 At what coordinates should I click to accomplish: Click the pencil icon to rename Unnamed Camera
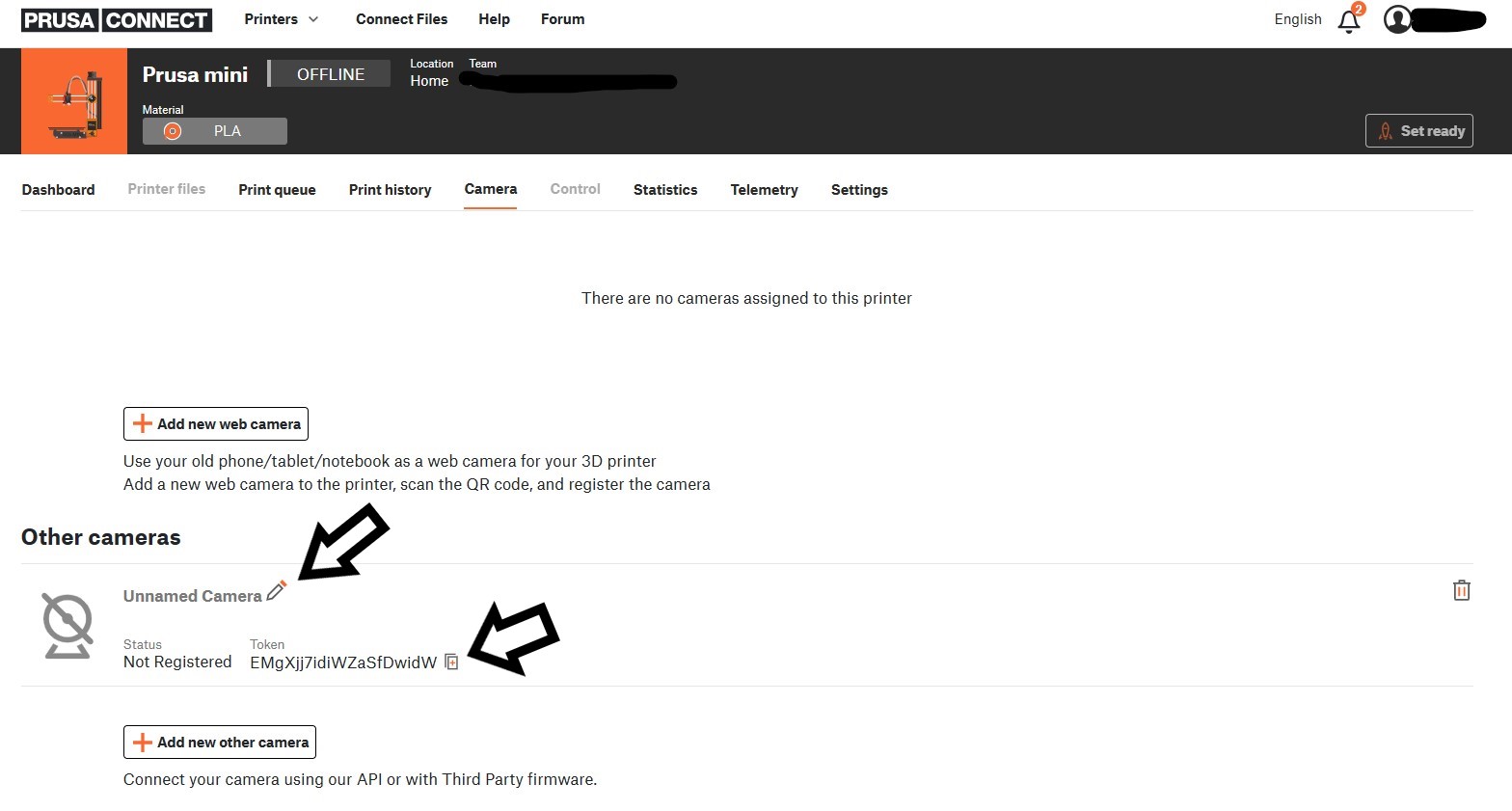point(277,591)
